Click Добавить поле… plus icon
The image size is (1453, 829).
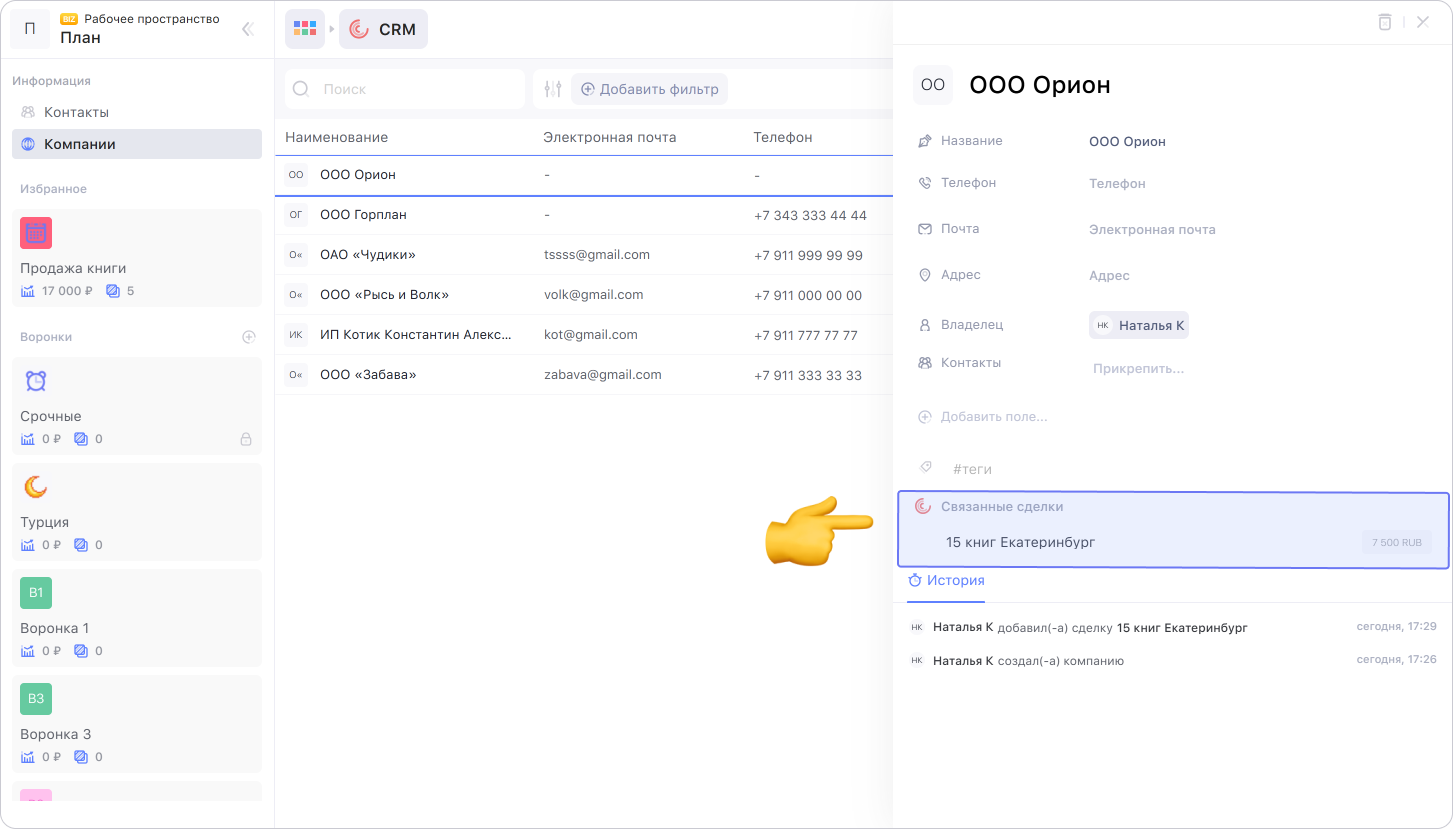coord(925,417)
